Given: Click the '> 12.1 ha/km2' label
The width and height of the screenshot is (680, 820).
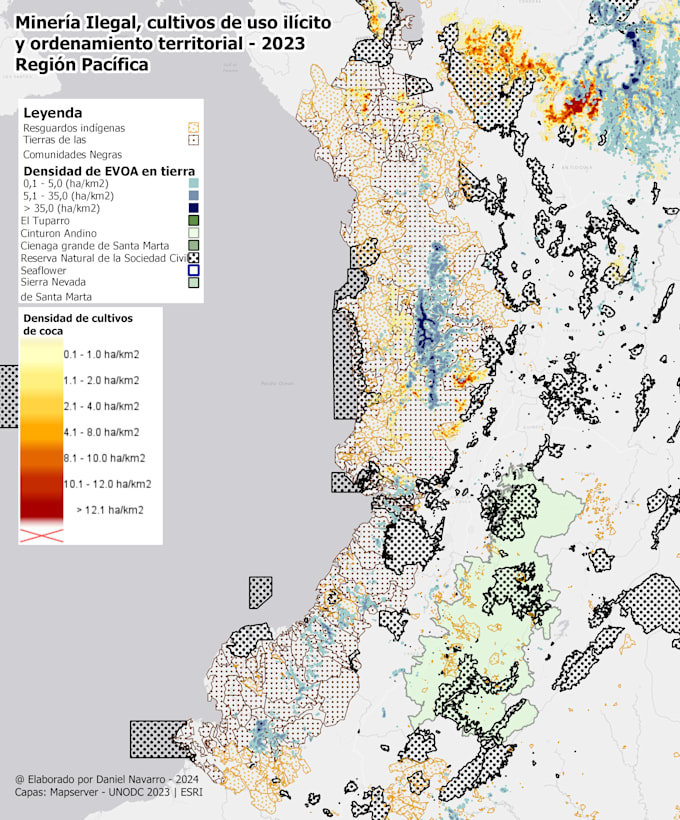Looking at the screenshot, I should tap(110, 510).
